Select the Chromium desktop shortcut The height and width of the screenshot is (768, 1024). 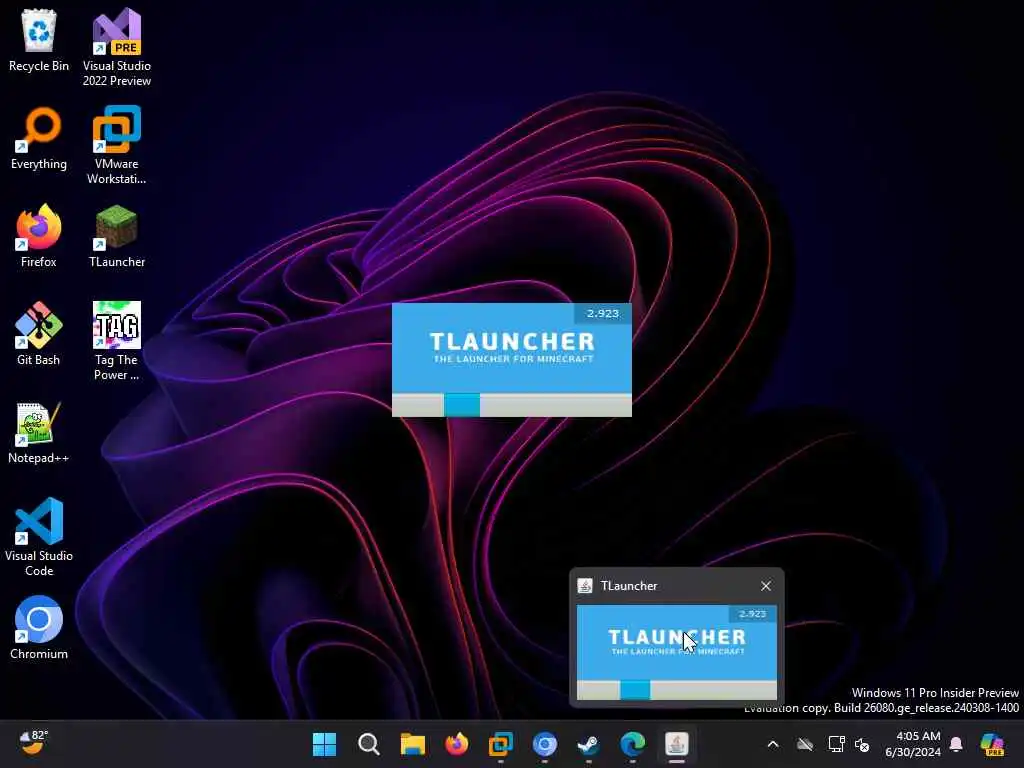[x=39, y=628]
